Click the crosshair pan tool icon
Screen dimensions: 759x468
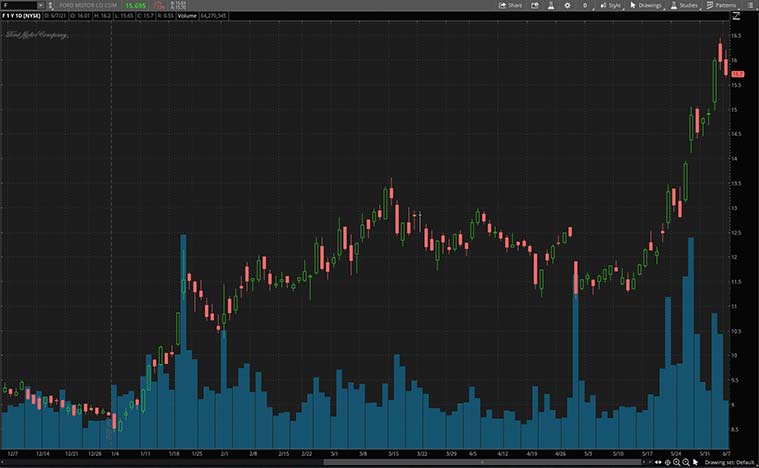pos(668,462)
